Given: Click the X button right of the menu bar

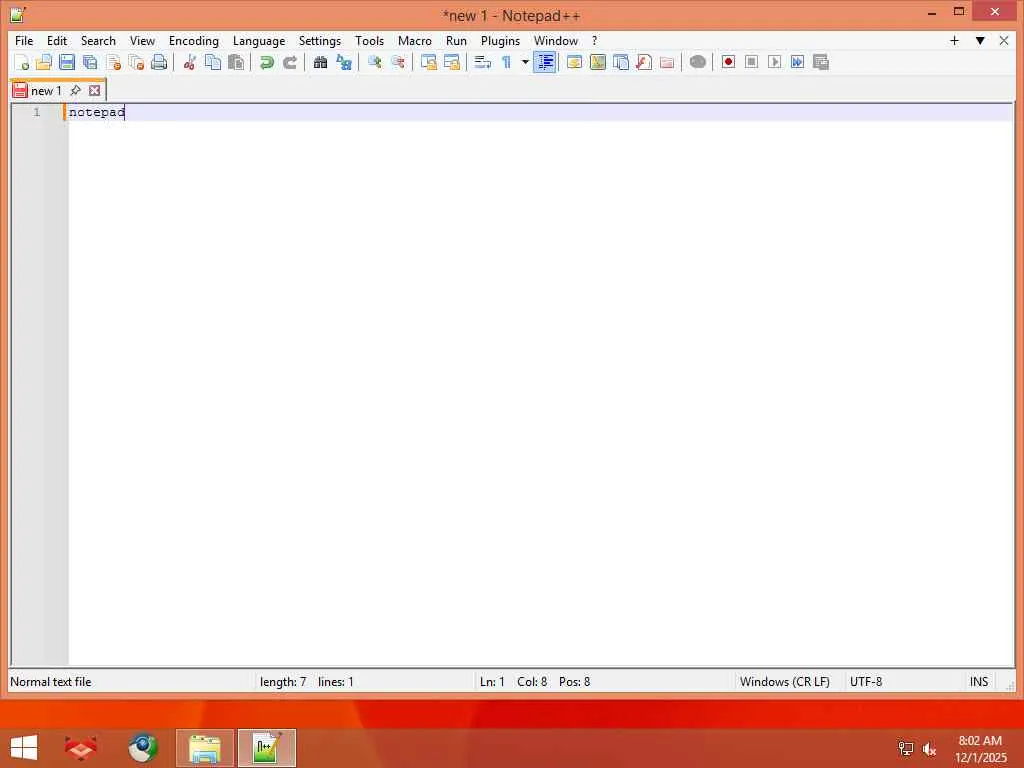Looking at the screenshot, I should pyautogui.click(x=1004, y=40).
